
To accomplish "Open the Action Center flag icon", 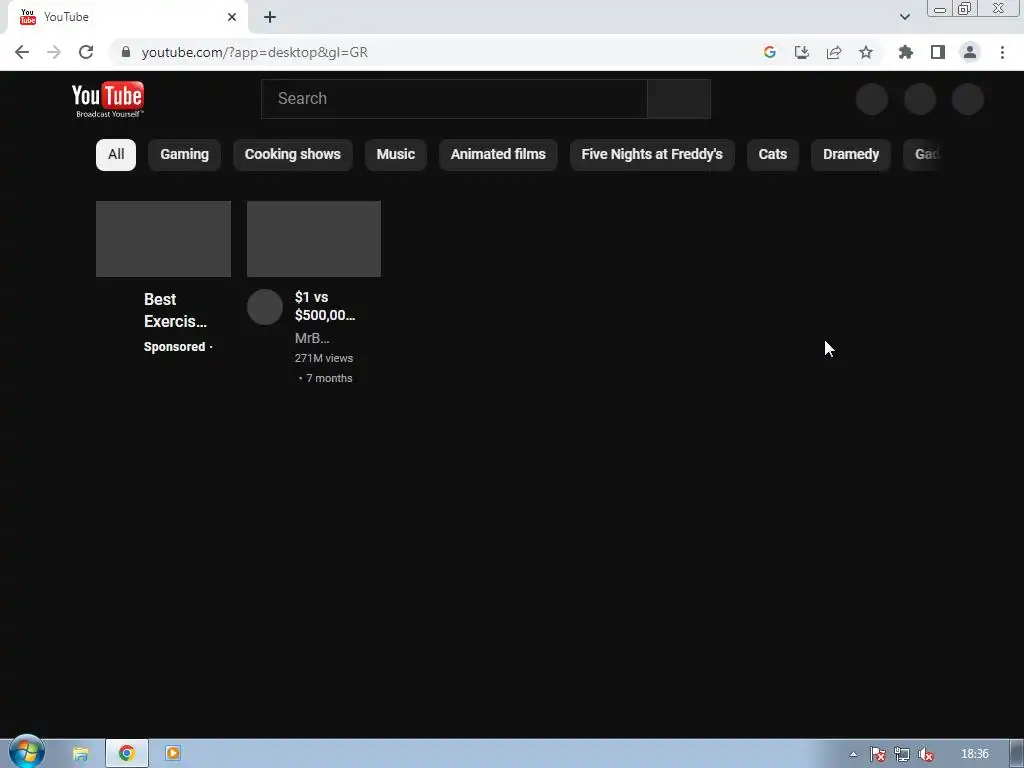I will coord(878,754).
